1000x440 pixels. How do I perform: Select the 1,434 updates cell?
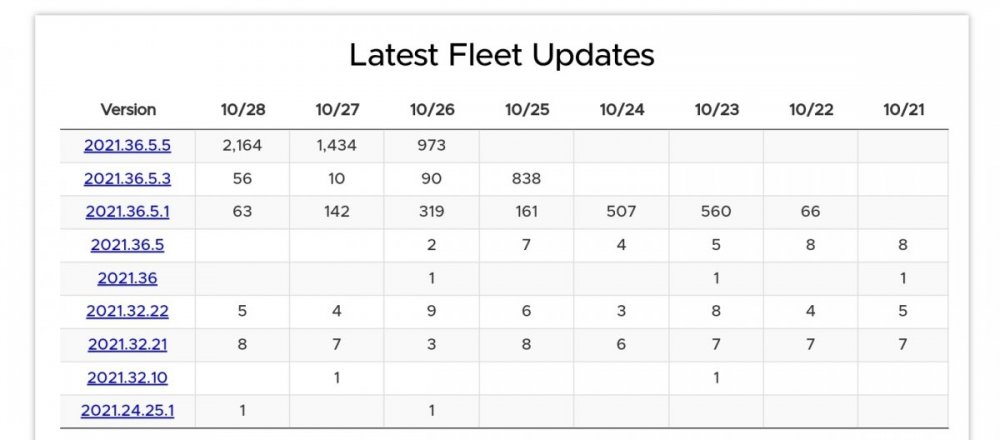click(337, 145)
